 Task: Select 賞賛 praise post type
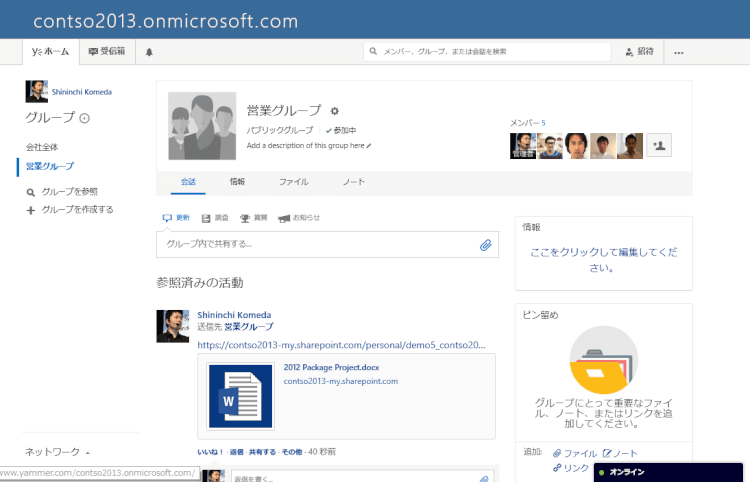(x=254, y=218)
